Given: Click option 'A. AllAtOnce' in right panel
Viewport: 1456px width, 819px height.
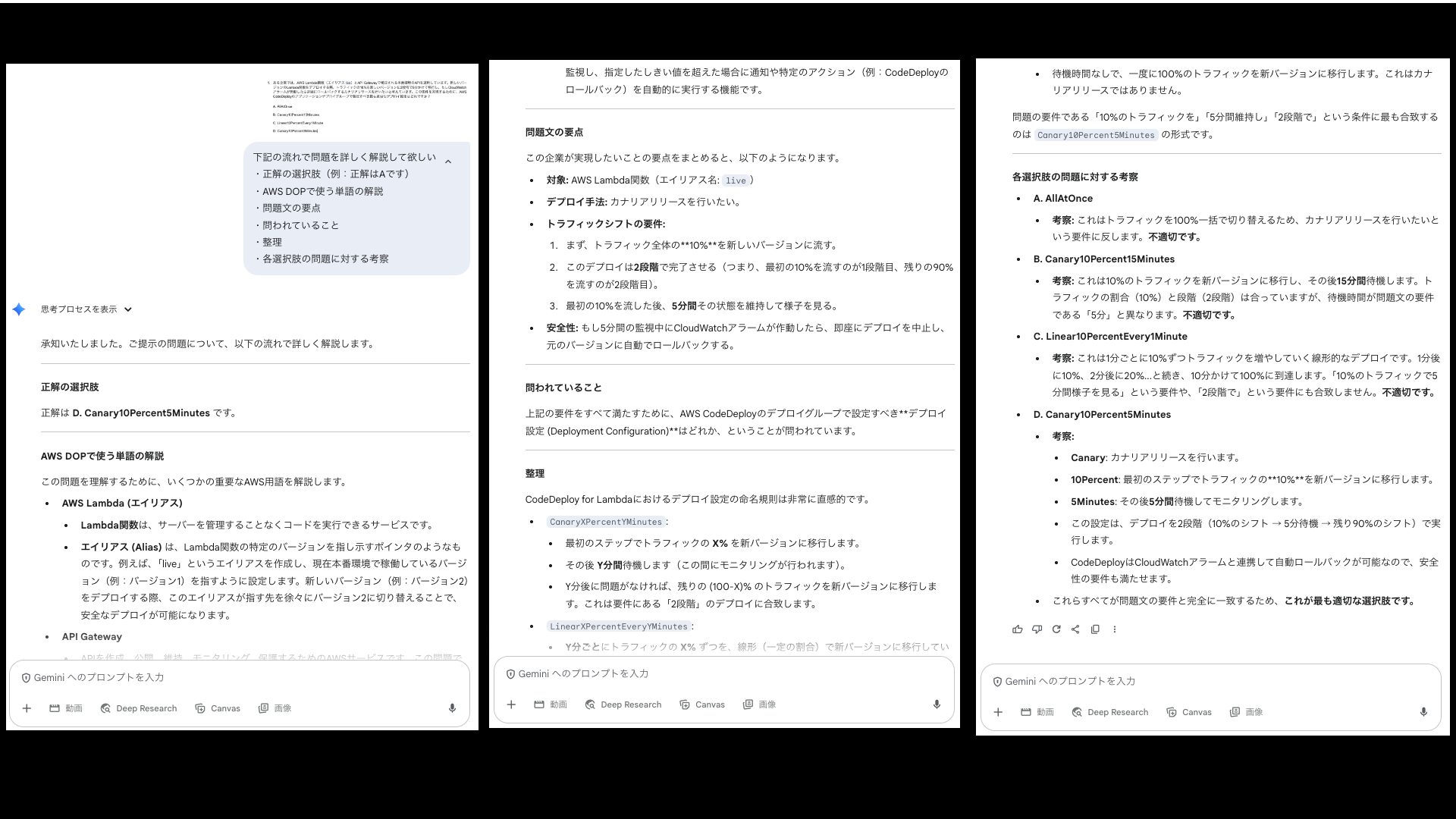Looking at the screenshot, I should coord(1063,199).
